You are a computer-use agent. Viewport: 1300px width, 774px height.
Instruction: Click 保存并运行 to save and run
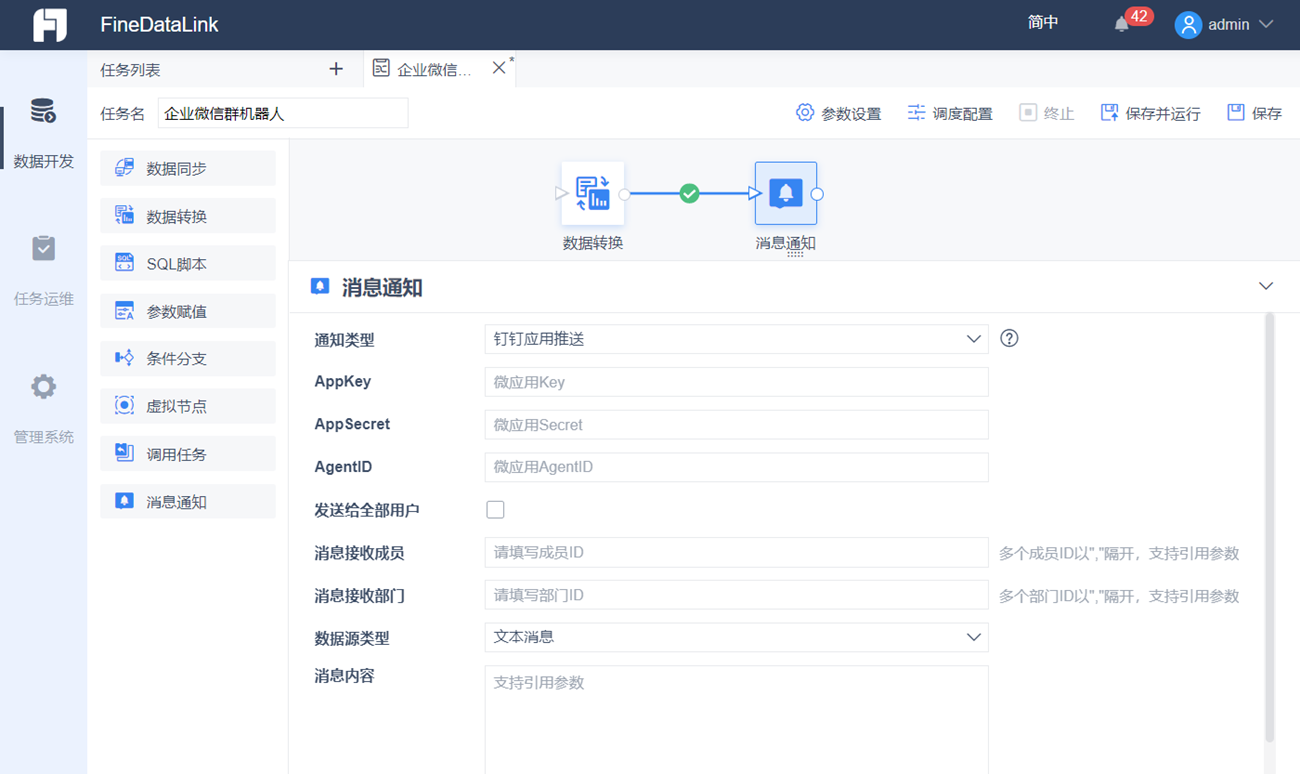pyautogui.click(x=1150, y=113)
